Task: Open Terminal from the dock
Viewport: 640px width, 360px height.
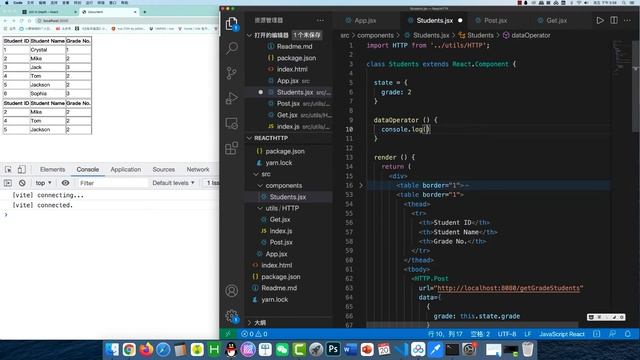Action: click(452, 349)
